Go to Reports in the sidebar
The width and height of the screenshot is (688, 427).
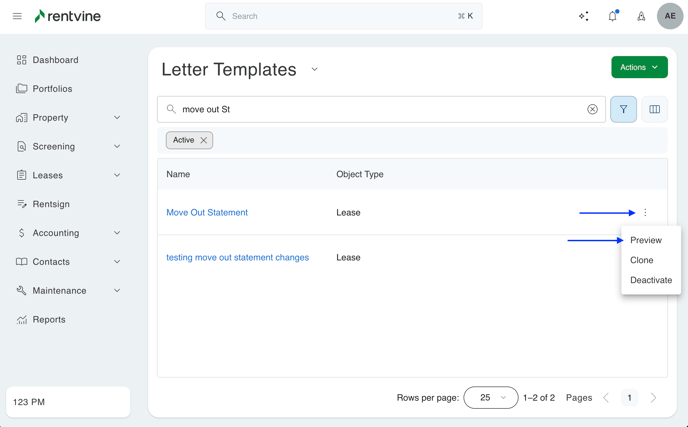coord(49,320)
